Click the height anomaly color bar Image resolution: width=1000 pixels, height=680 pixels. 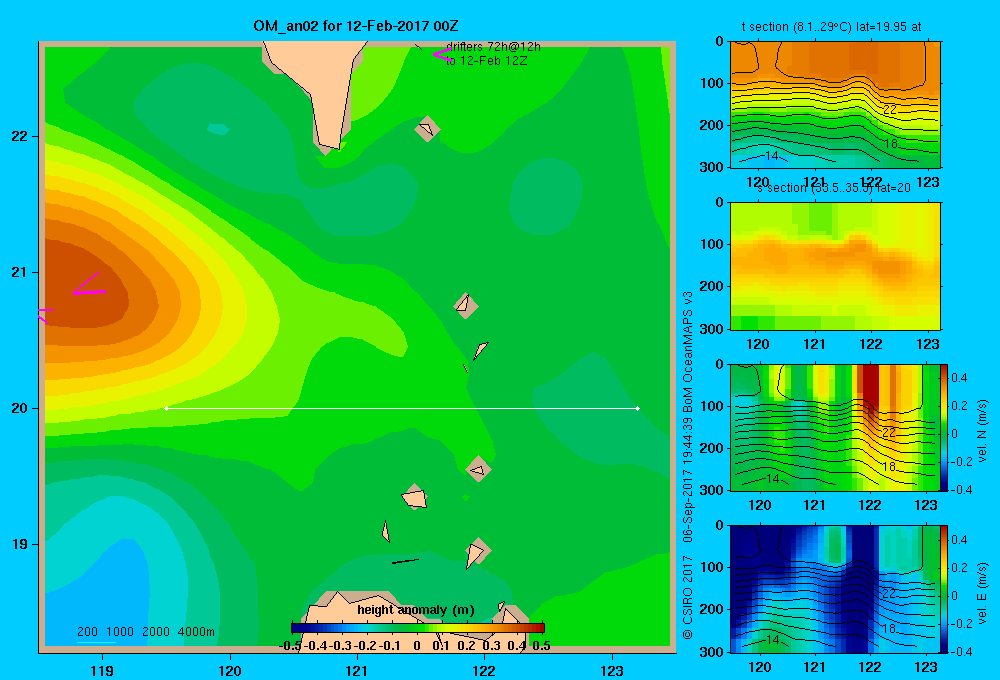click(418, 628)
